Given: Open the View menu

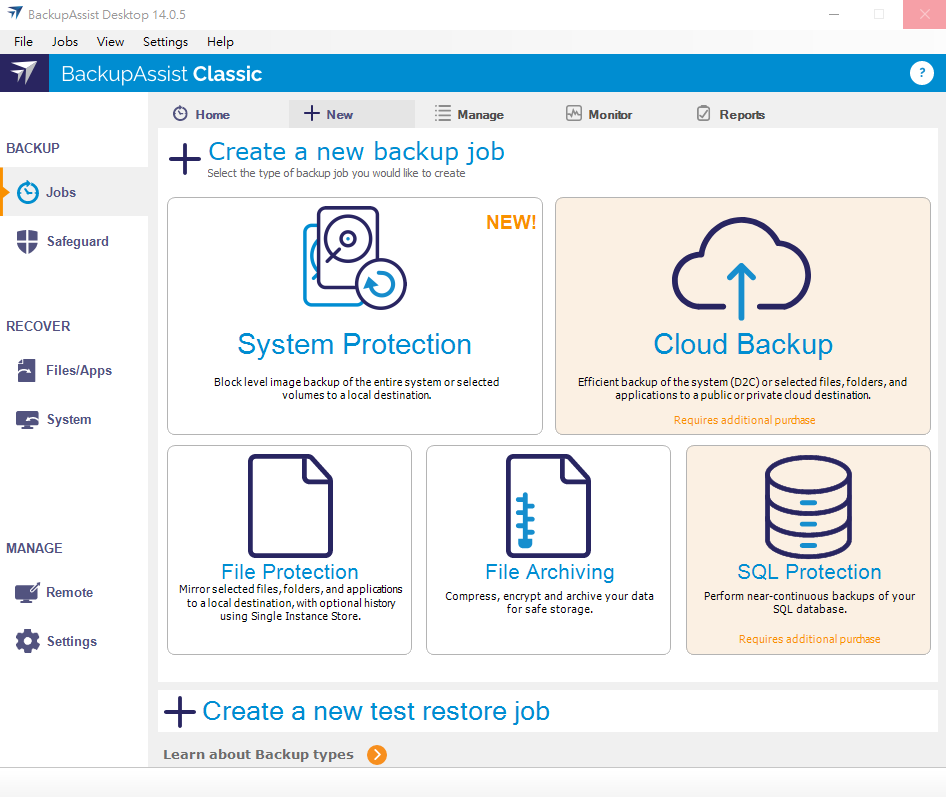Looking at the screenshot, I should (110, 42).
